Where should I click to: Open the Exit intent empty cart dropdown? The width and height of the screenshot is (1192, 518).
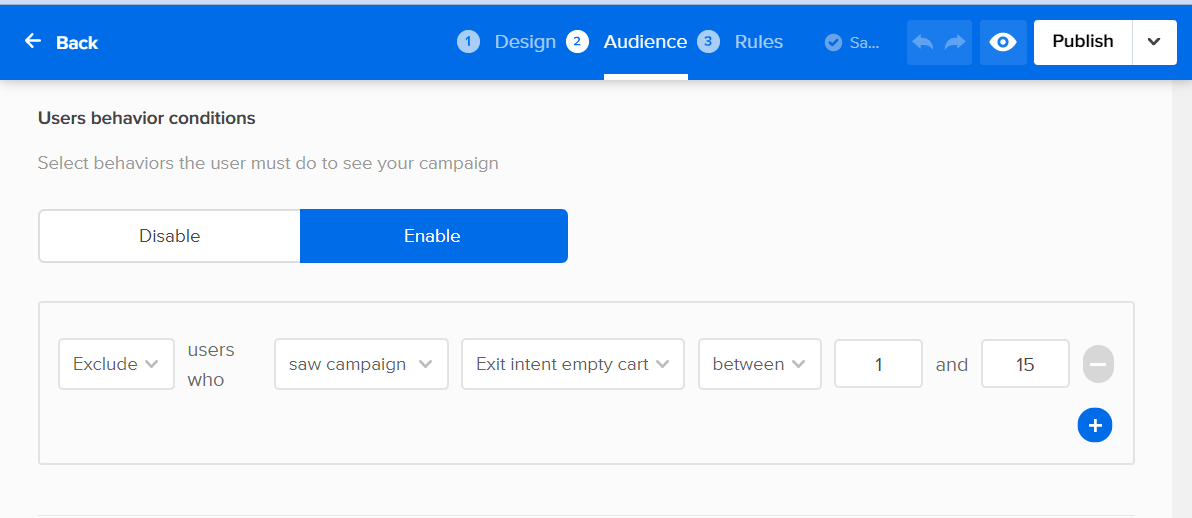572,364
